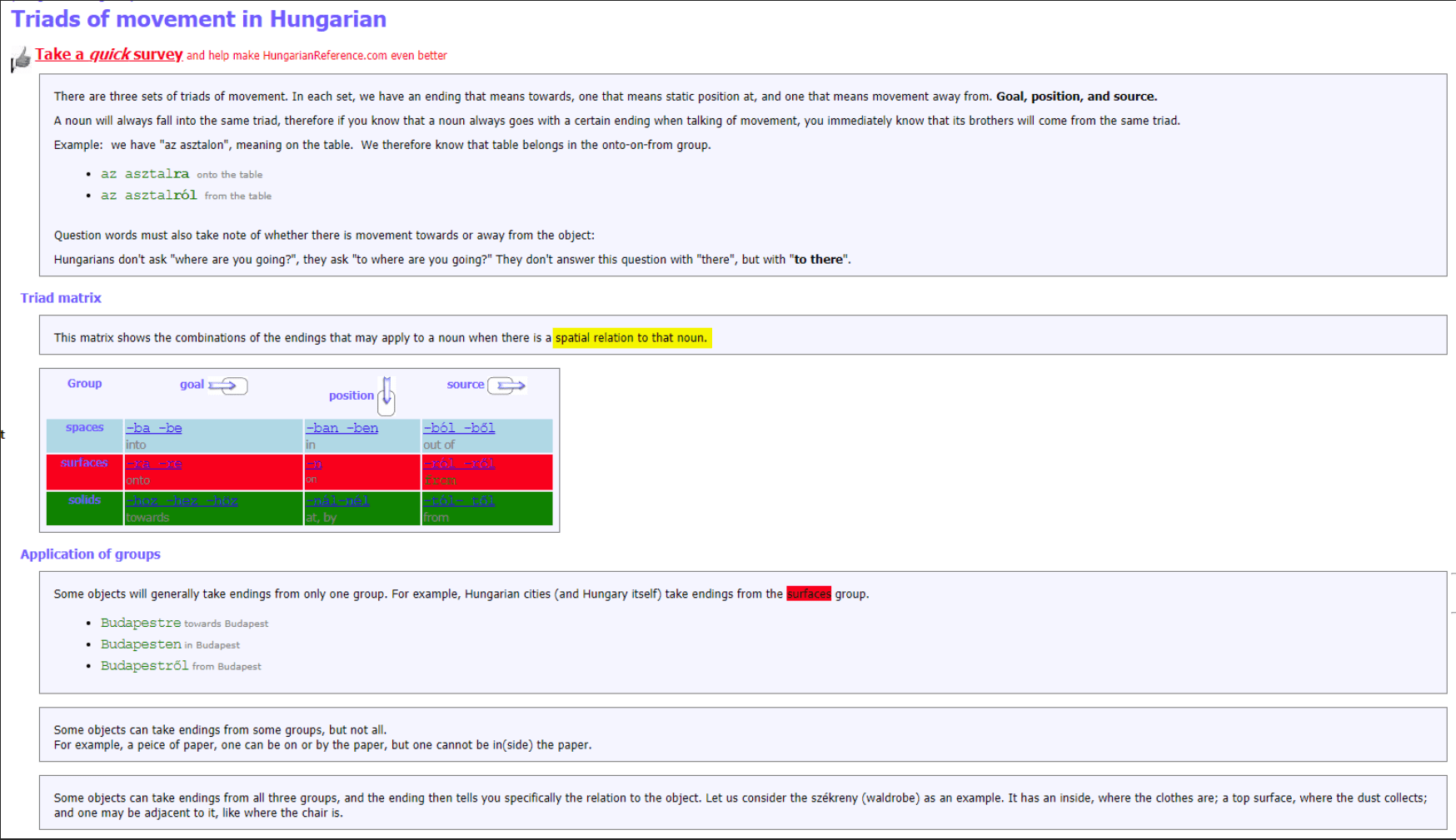Click the 'Triad matrix' section heading
The height and width of the screenshot is (840, 1456).
click(x=61, y=298)
